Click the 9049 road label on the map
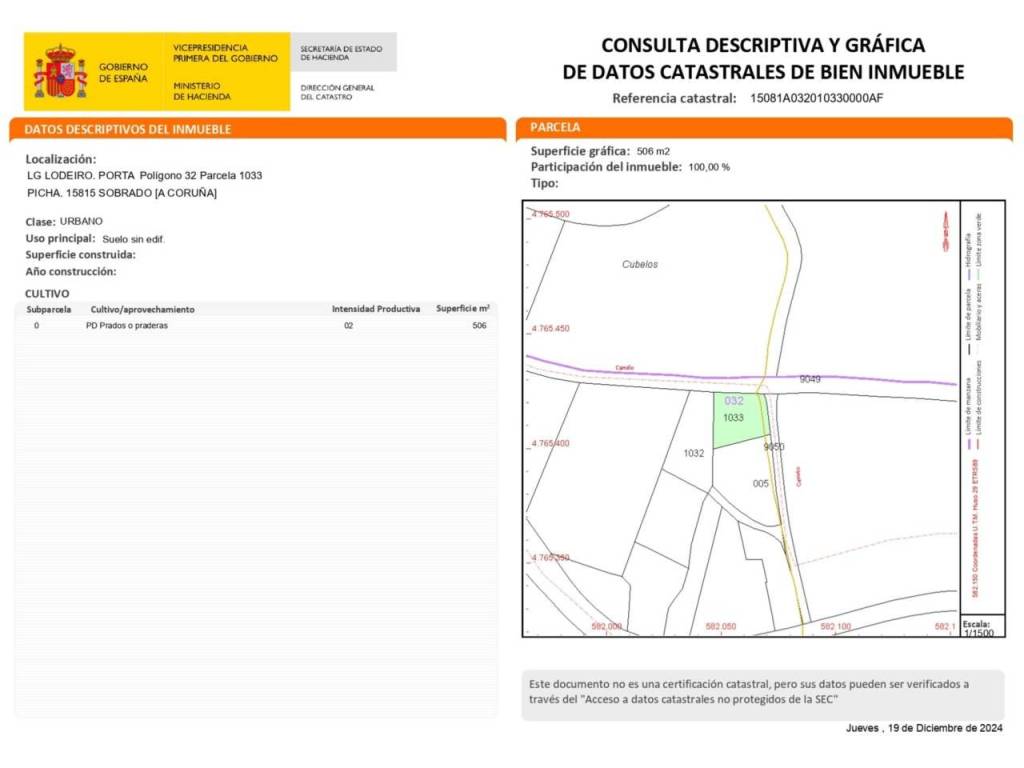Image resolution: width=1024 pixels, height=768 pixels. click(x=810, y=380)
